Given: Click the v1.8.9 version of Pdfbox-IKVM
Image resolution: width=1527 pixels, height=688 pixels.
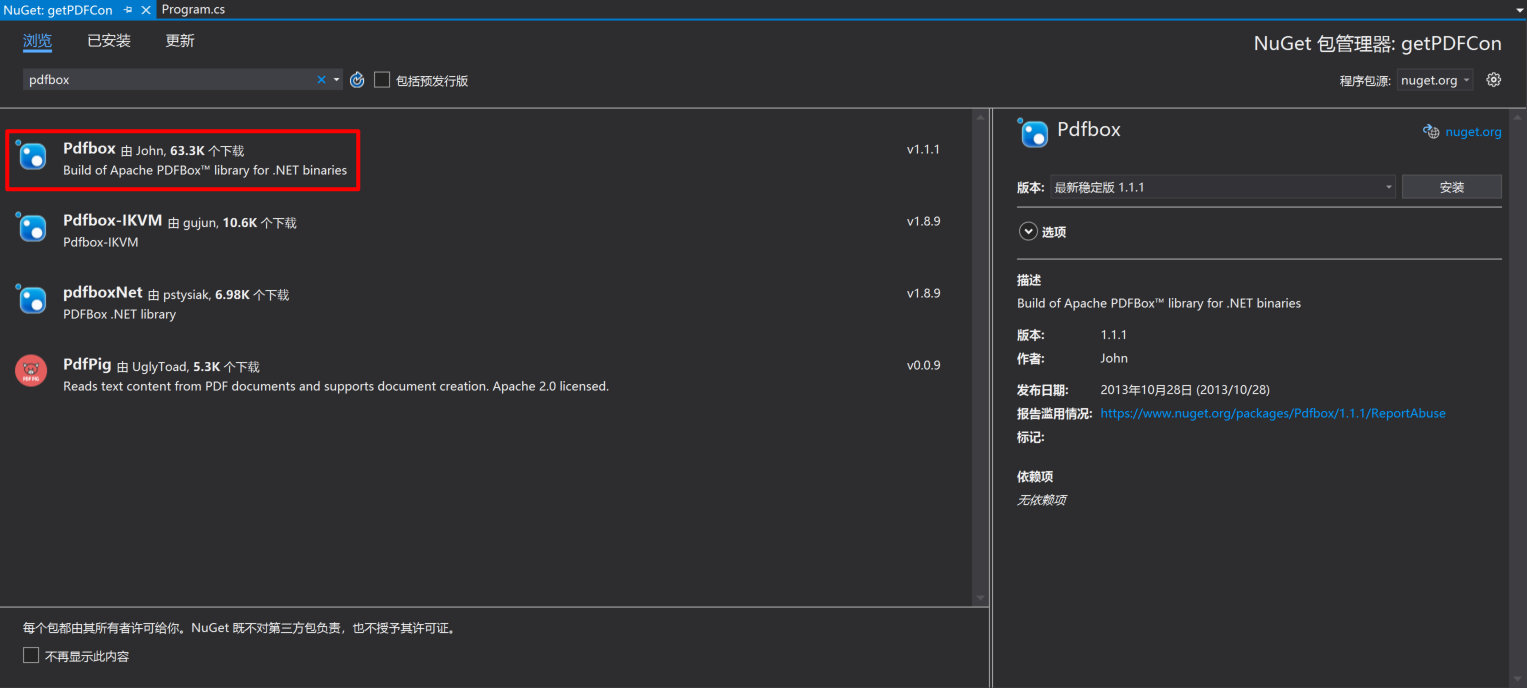Looking at the screenshot, I should point(923,222).
